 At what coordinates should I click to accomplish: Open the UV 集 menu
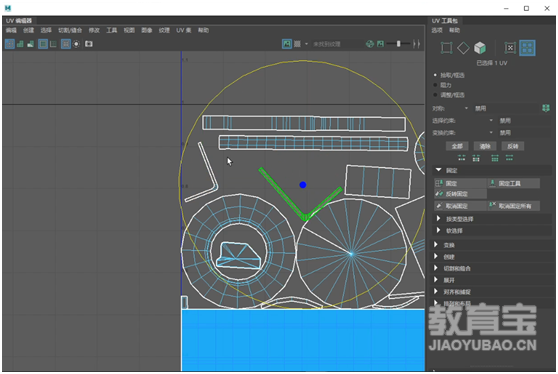pos(184,30)
